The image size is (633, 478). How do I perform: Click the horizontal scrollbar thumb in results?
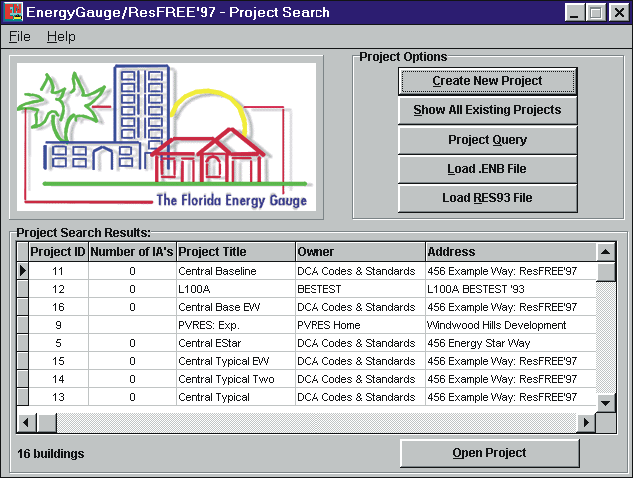pyautogui.click(x=47, y=423)
